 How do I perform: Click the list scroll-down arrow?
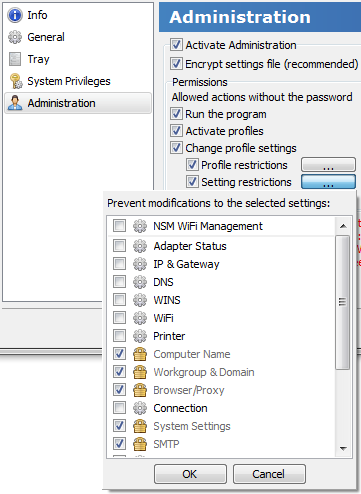343,449
